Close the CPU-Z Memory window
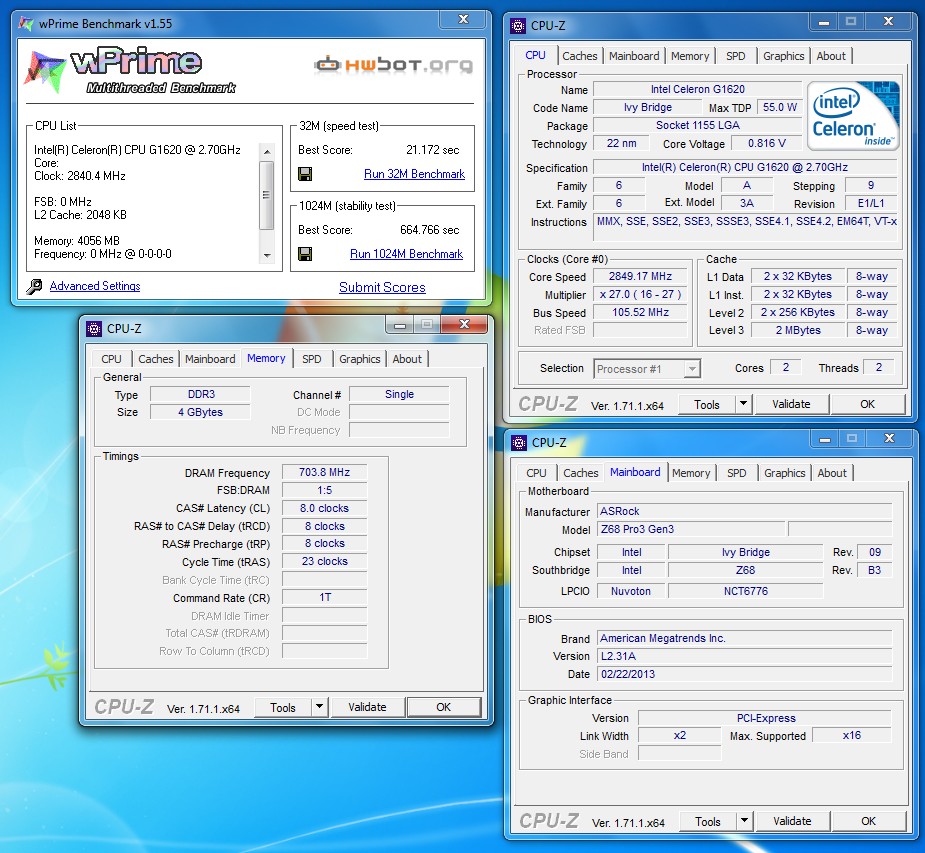Screen dimensions: 925x853 464,324
